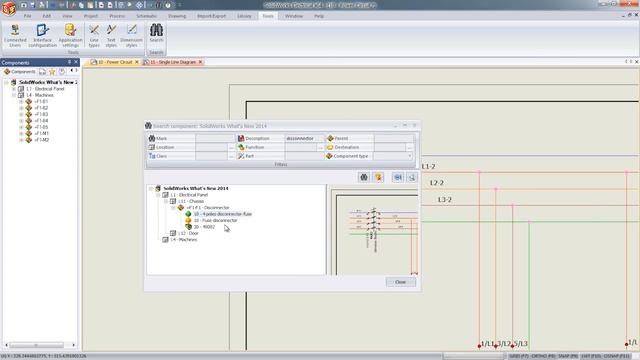640x360 pixels.
Task: Click the schematic preview thumbnail in dialog
Action: click(374, 231)
